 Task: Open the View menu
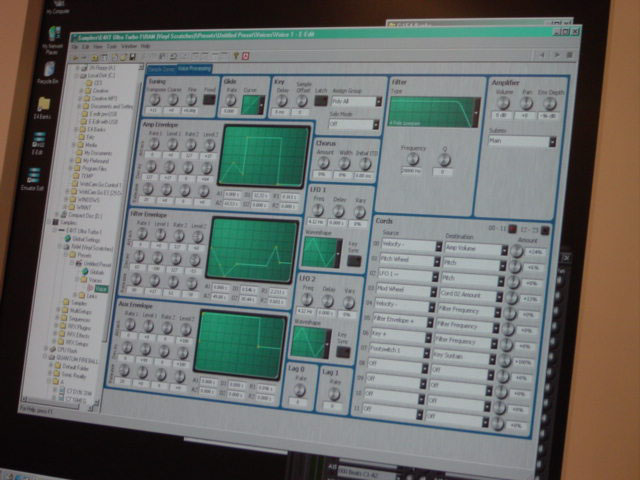point(98,47)
